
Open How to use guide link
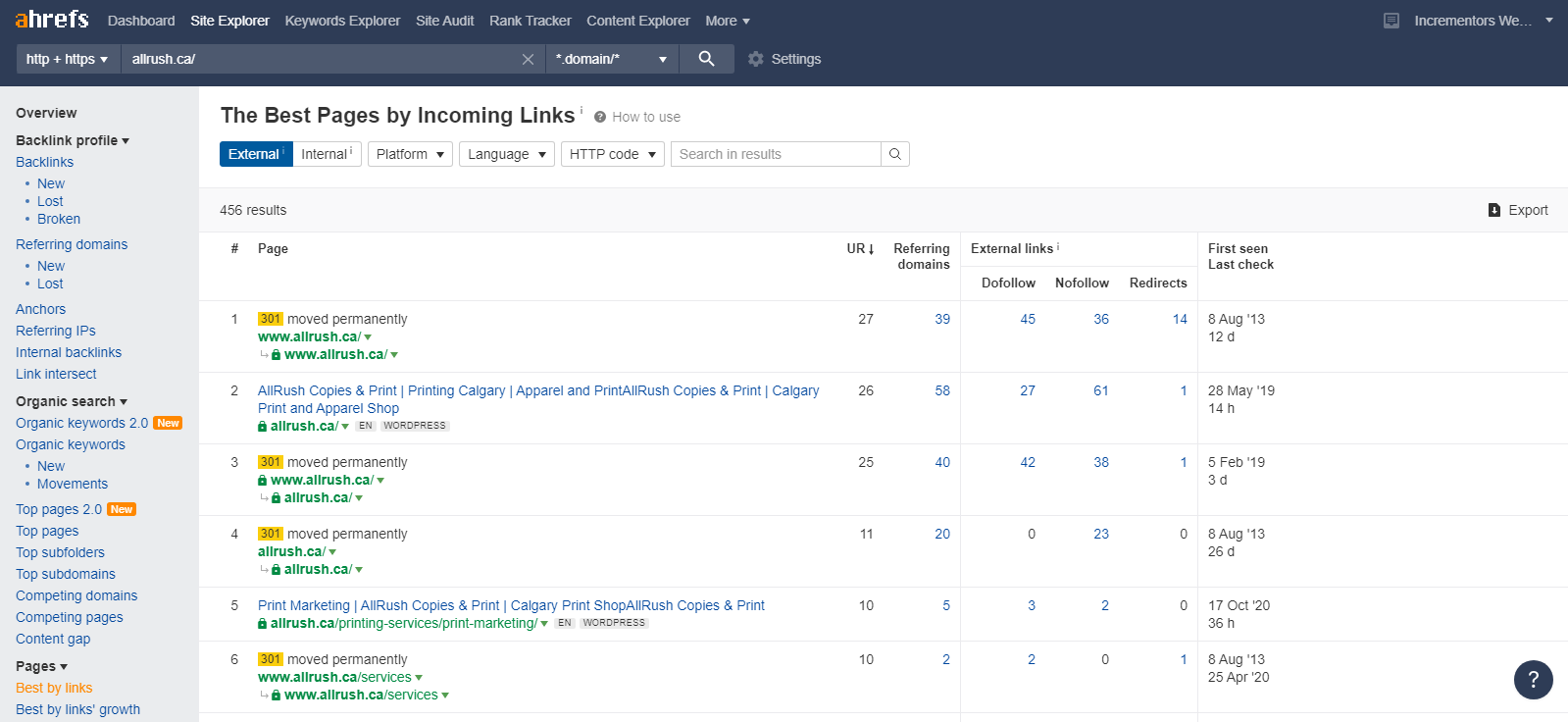point(646,117)
